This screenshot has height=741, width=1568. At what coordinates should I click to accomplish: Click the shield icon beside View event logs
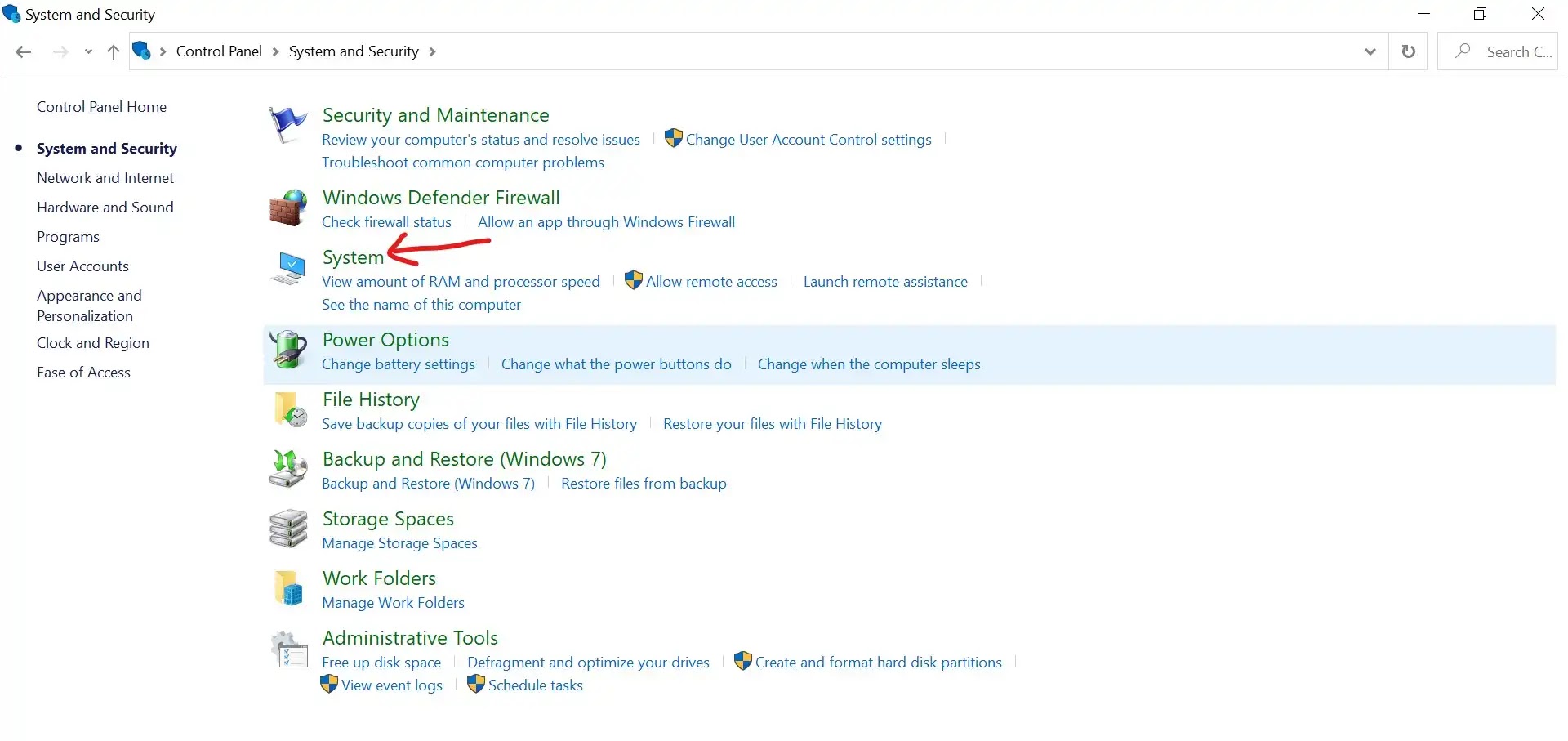(x=329, y=684)
